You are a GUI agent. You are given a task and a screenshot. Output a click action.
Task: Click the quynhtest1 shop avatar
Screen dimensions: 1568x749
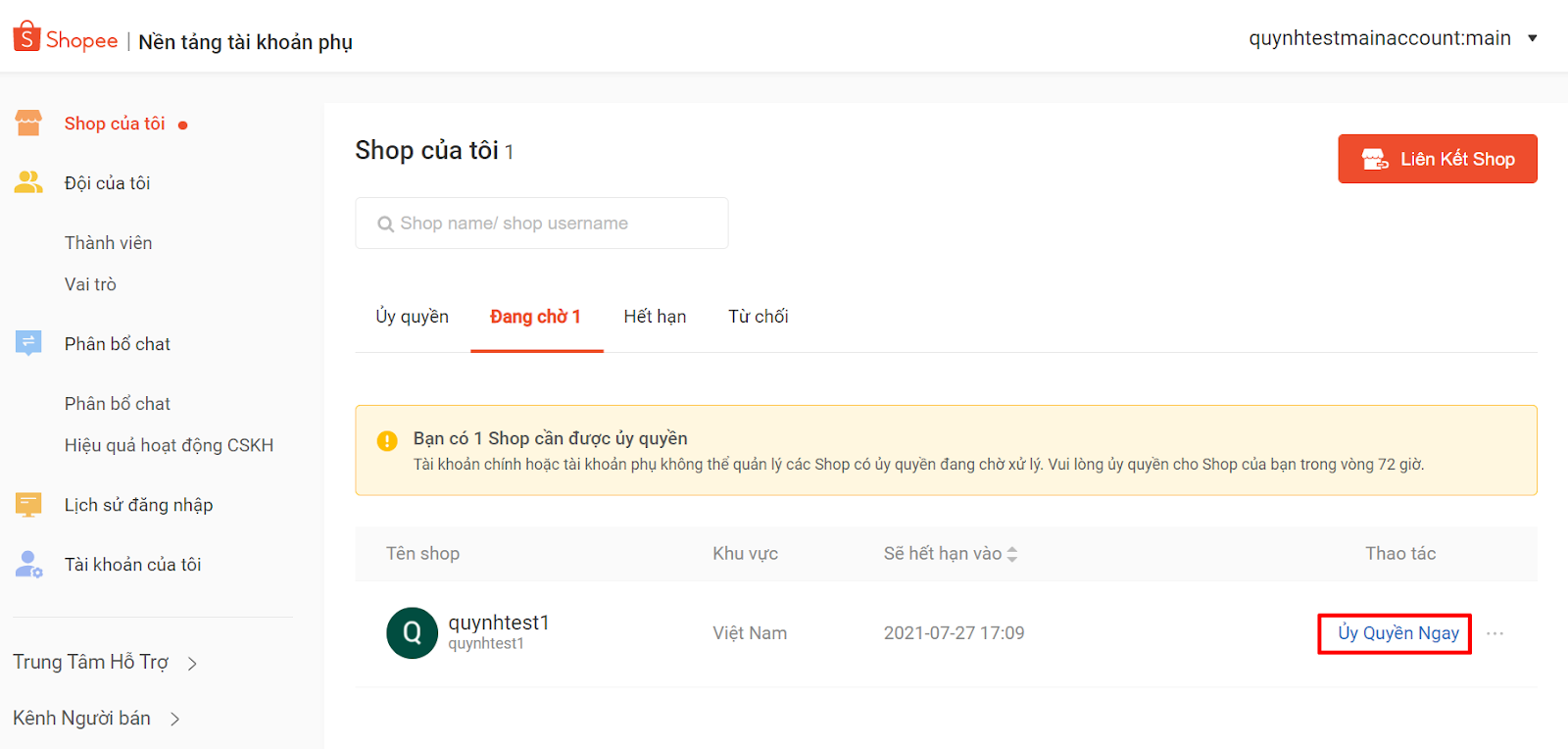[x=412, y=633]
